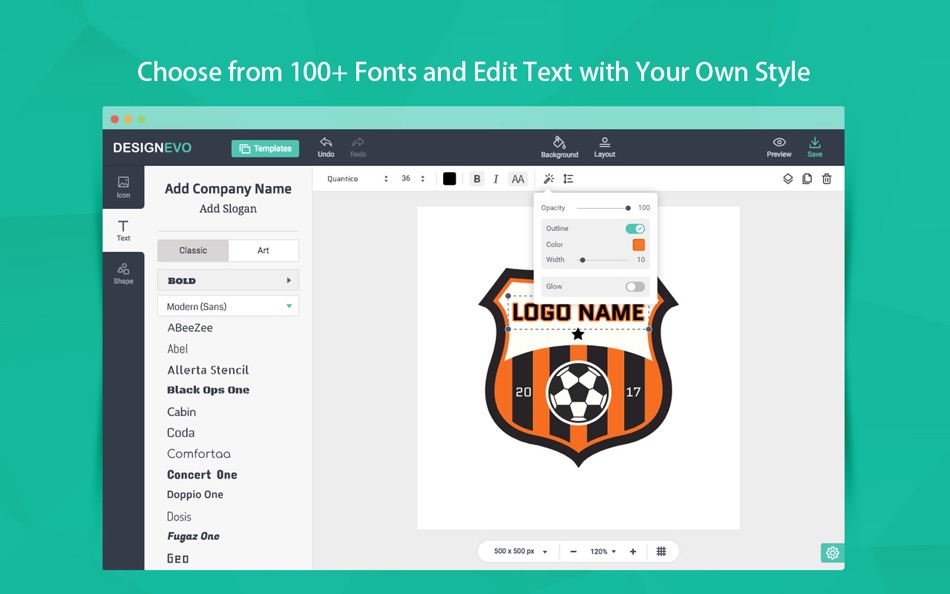This screenshot has height=594, width=950.
Task: Choose the Black Ops One font
Action: 208,390
